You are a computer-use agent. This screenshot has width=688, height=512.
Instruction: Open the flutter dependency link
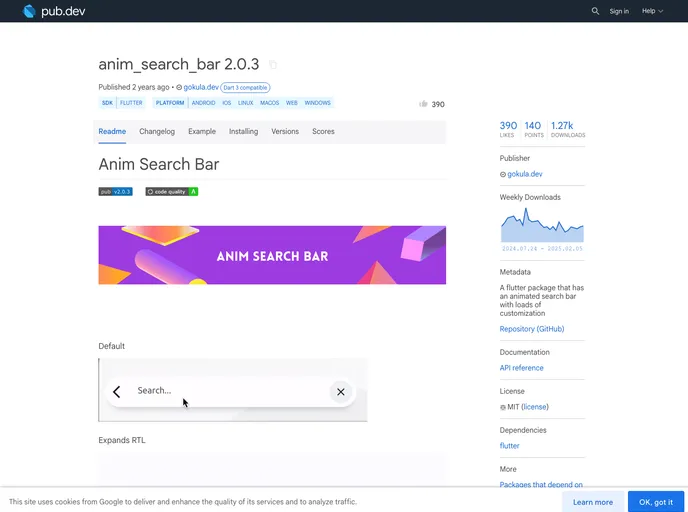coord(509,446)
